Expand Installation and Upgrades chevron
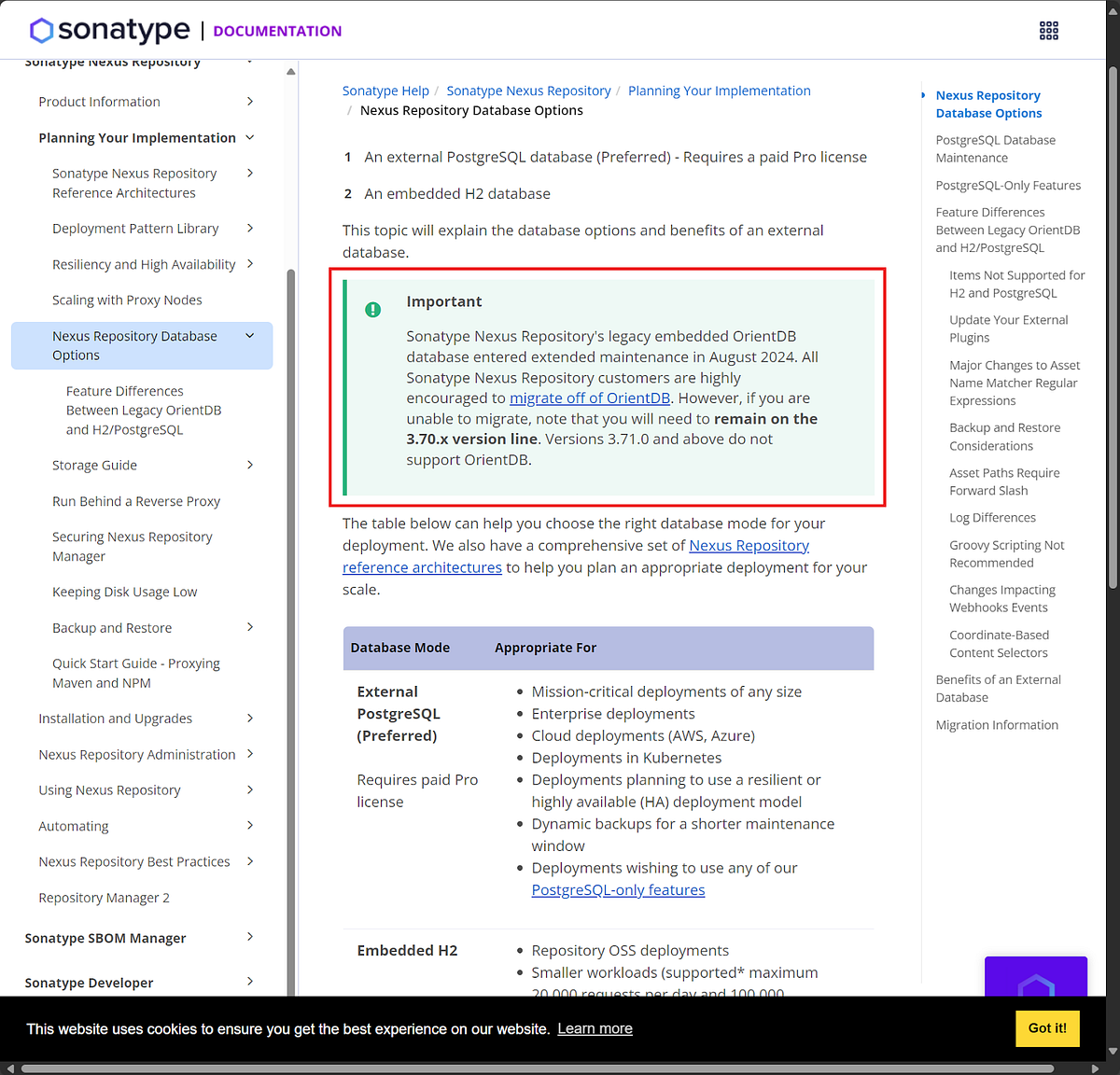This screenshot has width=1120, height=1075. point(250,718)
